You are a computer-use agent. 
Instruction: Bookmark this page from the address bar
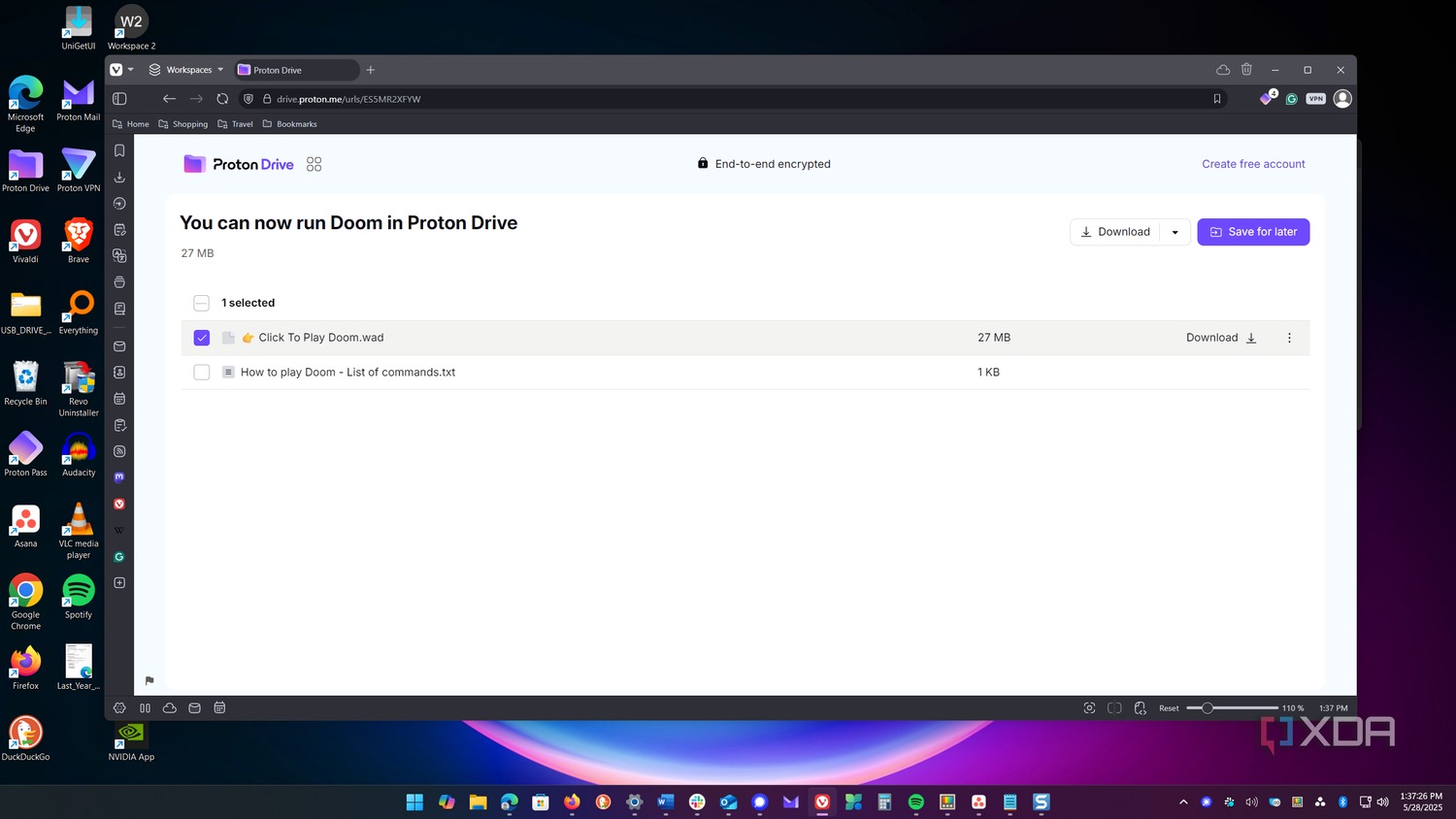coord(1216,99)
